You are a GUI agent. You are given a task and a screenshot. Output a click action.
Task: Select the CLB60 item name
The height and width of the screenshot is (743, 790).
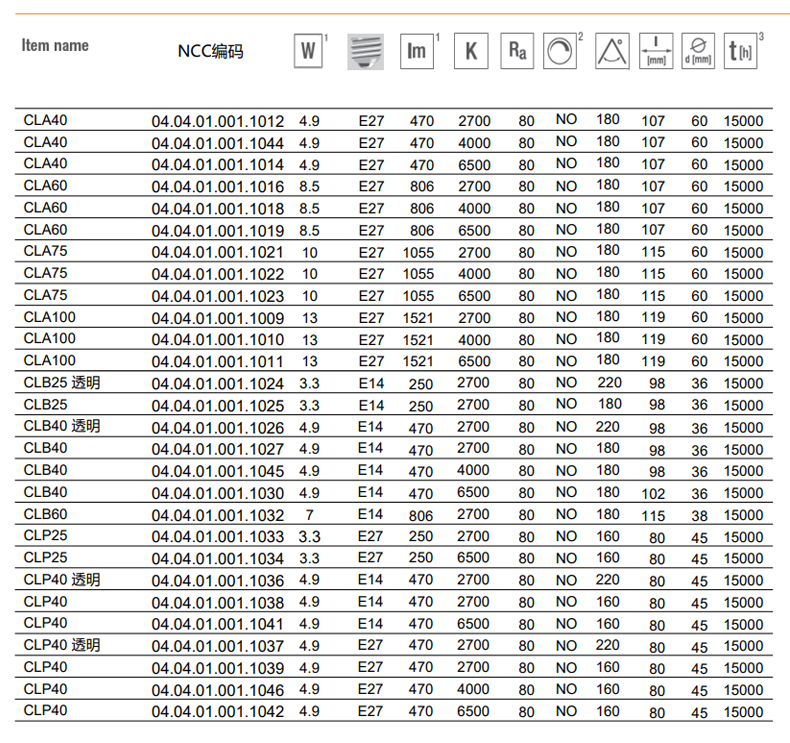click(46, 514)
